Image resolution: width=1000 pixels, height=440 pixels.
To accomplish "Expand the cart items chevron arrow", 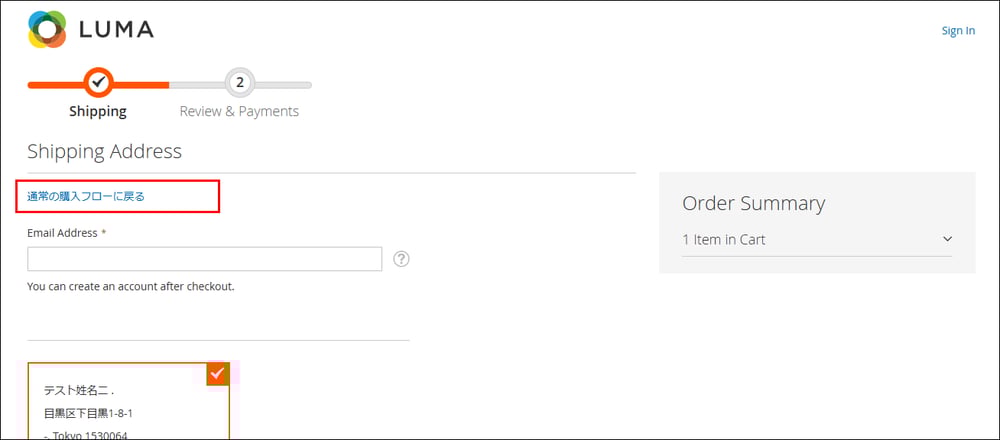I will [947, 239].
